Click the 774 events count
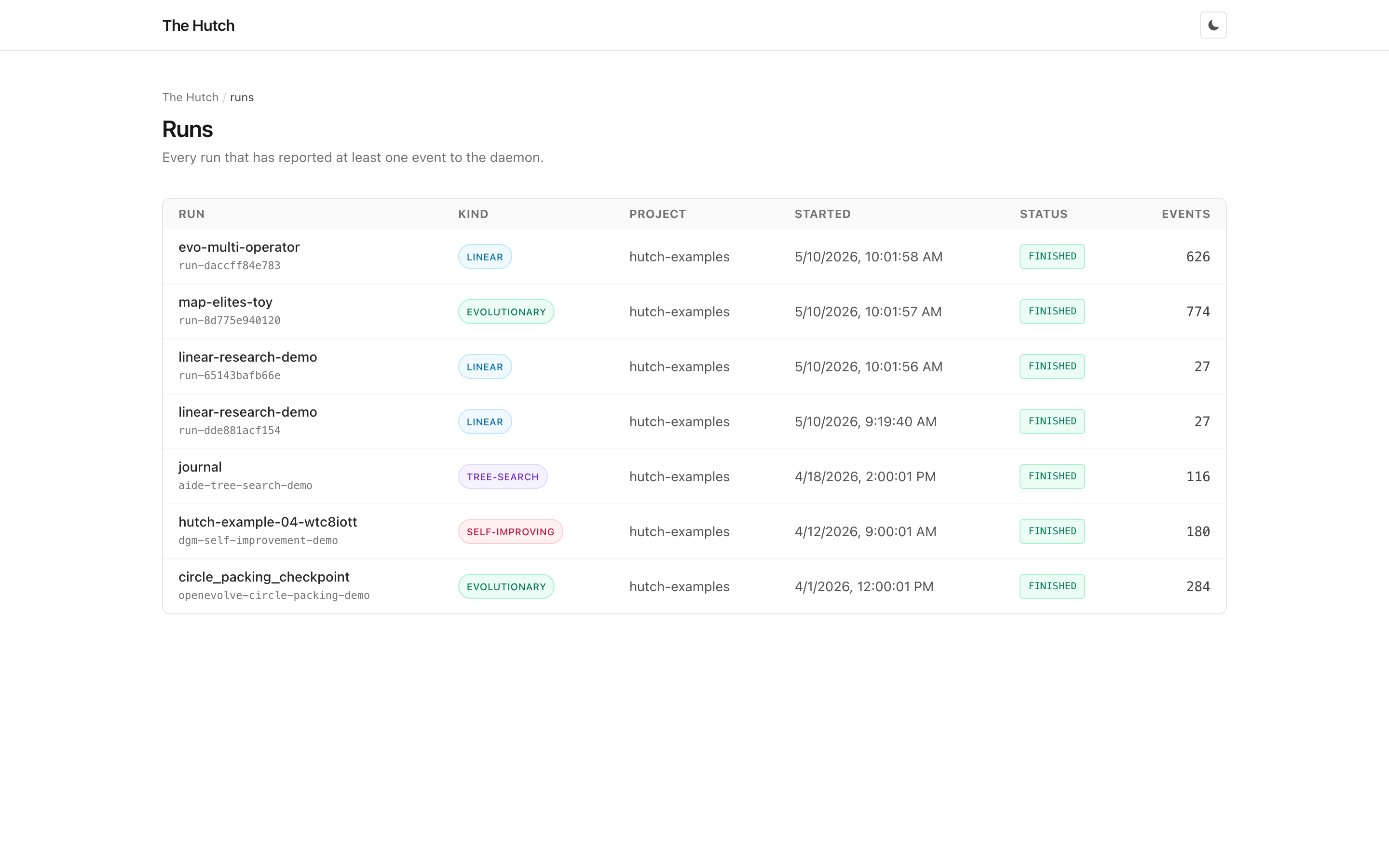The height and width of the screenshot is (868, 1389). [x=1198, y=312]
